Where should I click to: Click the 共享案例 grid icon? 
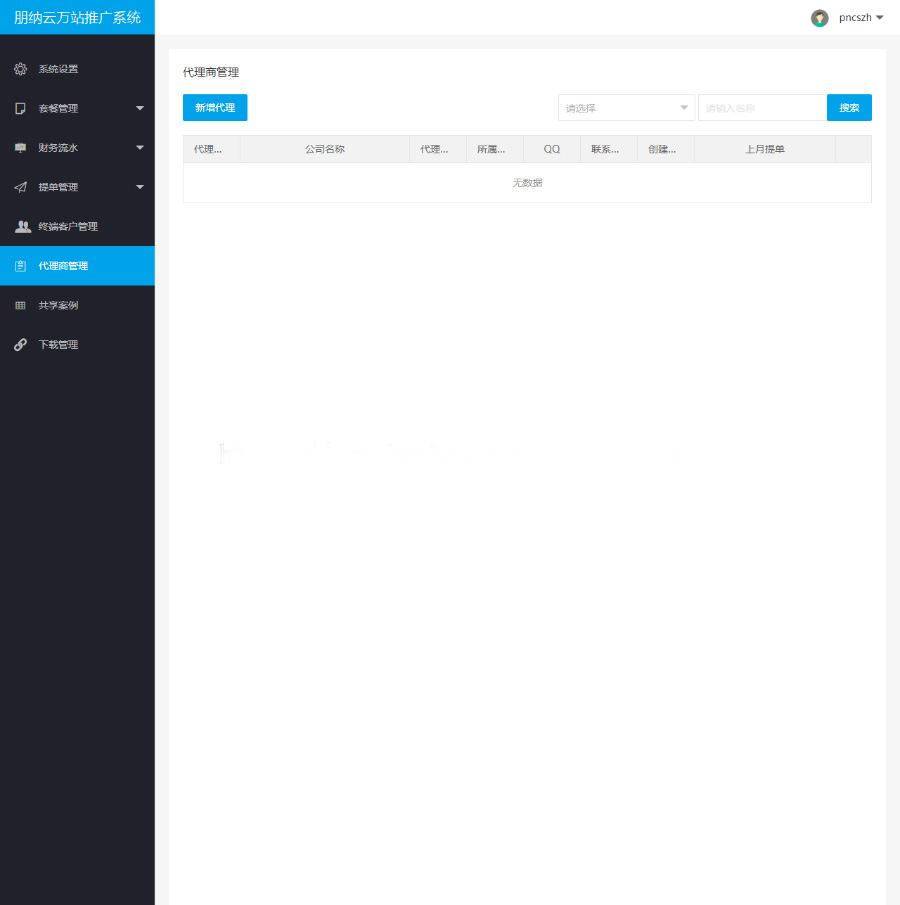click(20, 305)
